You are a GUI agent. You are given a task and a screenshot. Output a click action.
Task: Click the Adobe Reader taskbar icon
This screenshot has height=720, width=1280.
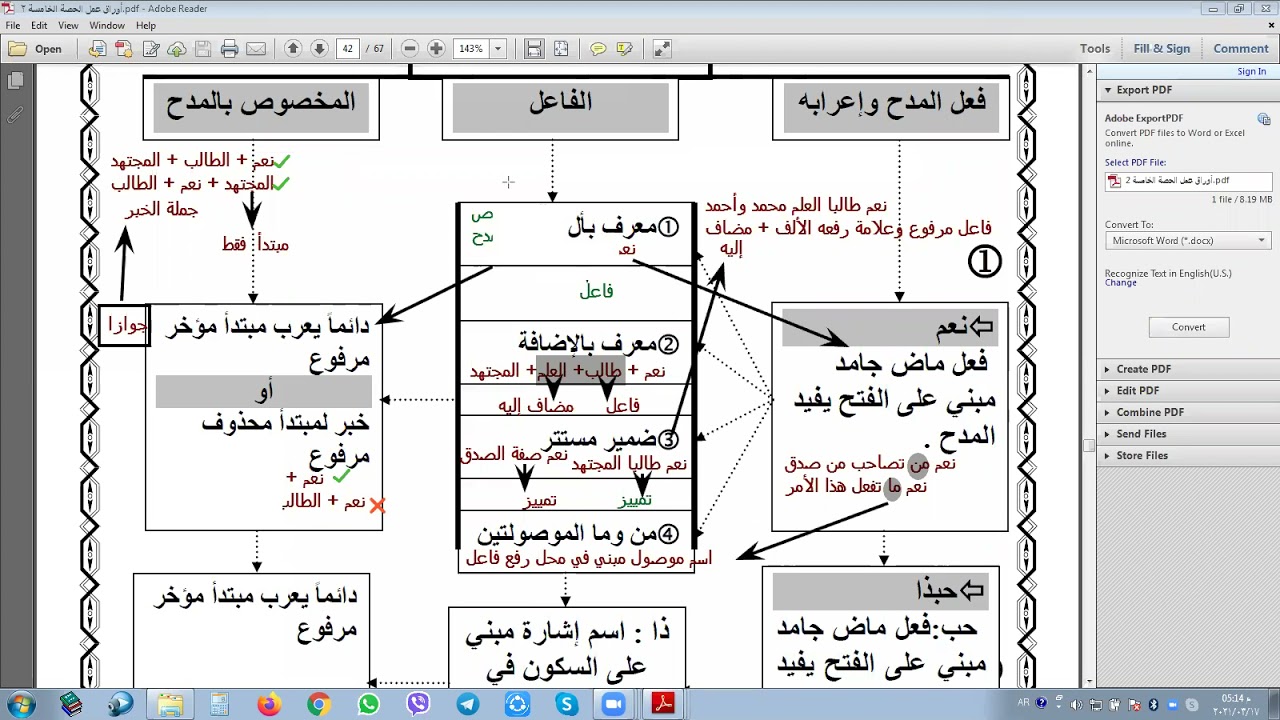tap(663, 705)
